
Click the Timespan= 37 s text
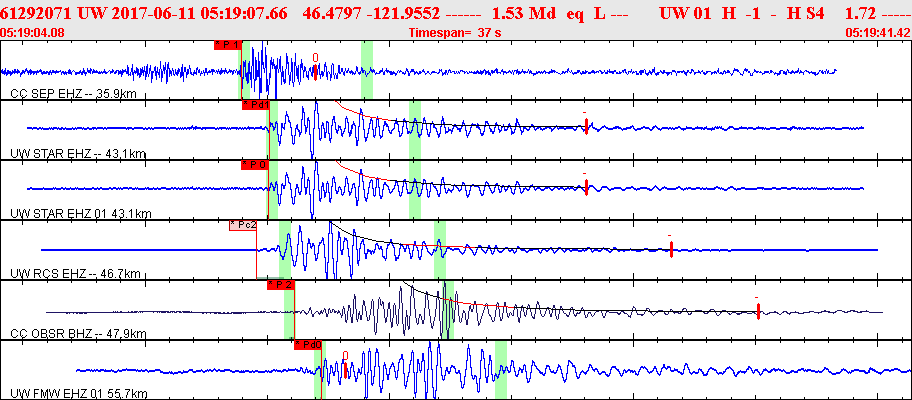pyautogui.click(x=455, y=33)
